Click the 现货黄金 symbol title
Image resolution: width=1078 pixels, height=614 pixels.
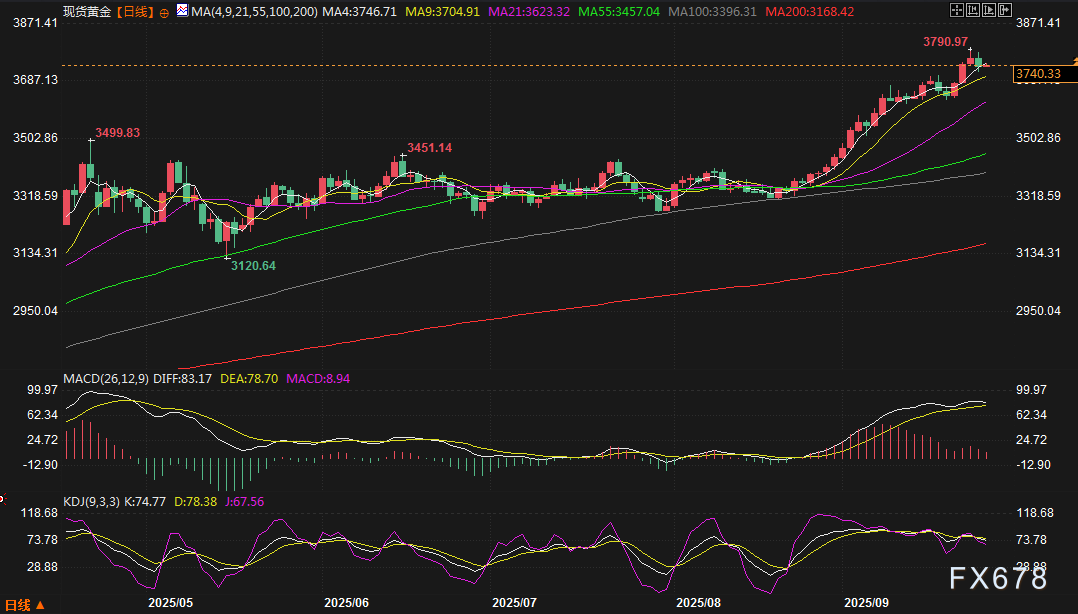(x=89, y=13)
